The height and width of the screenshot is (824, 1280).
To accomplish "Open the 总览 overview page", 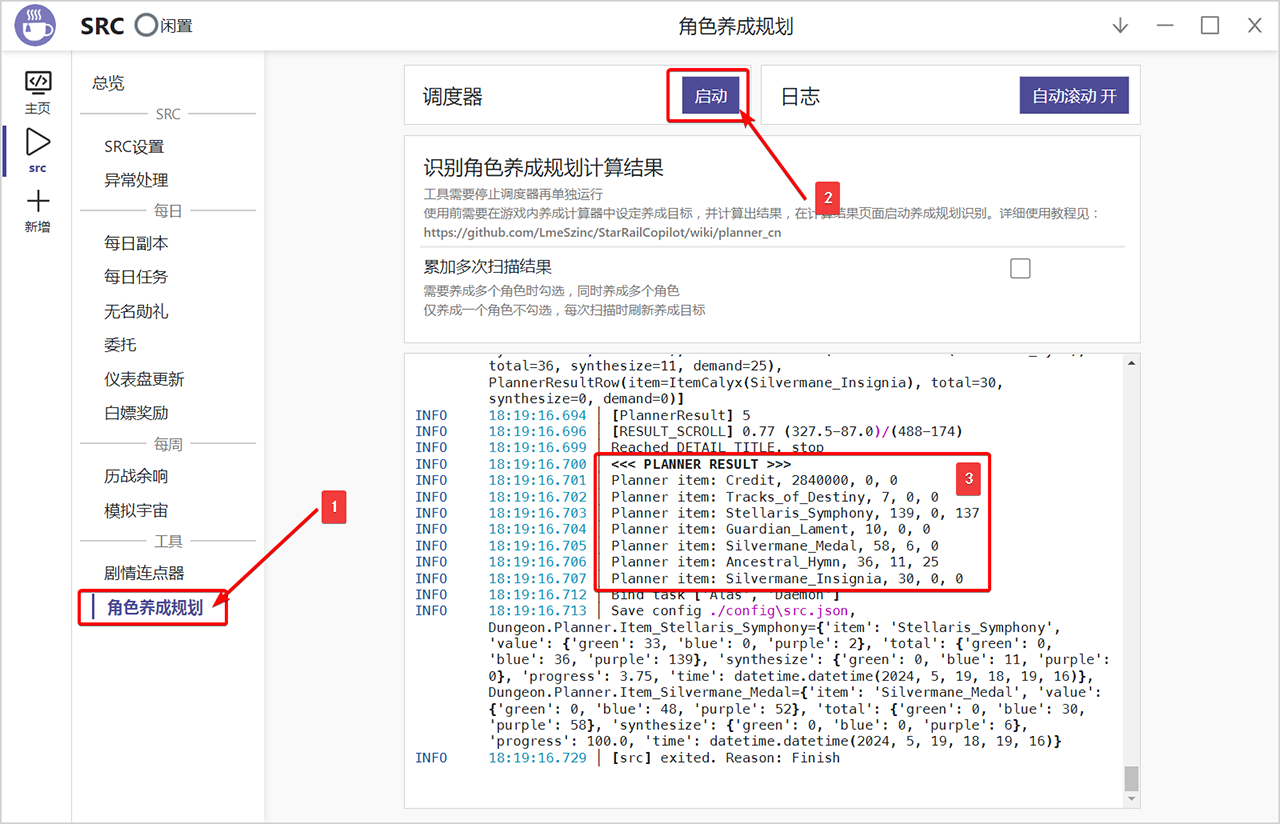I will tap(108, 84).
